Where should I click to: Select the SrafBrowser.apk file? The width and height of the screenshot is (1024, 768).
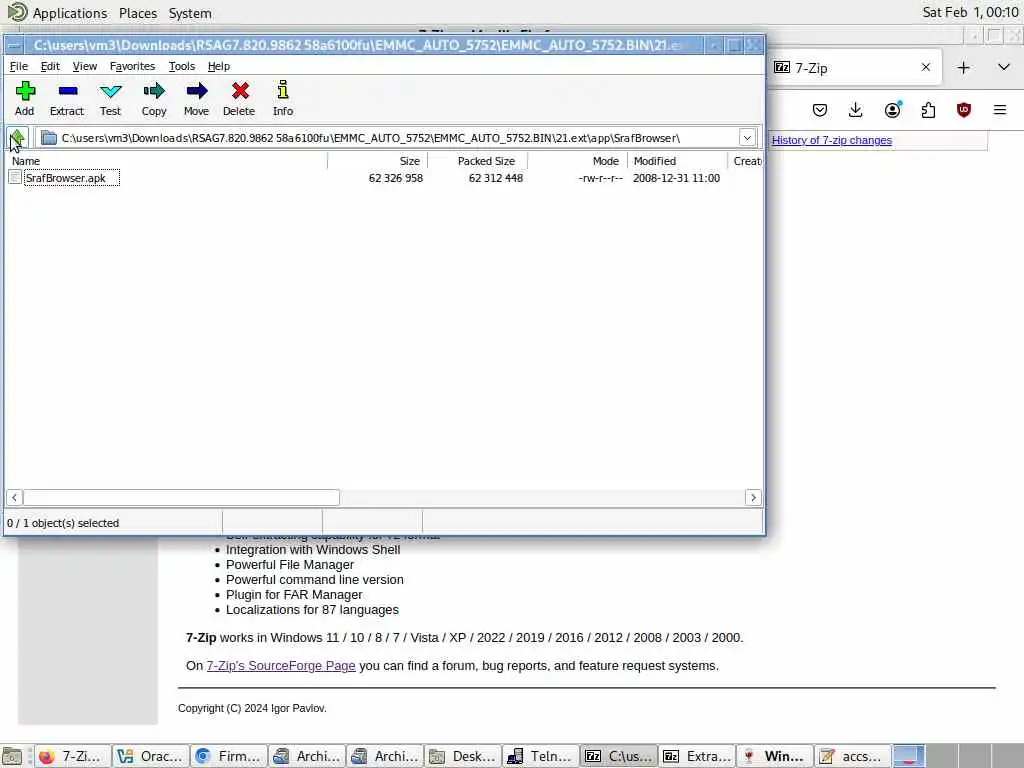click(65, 178)
